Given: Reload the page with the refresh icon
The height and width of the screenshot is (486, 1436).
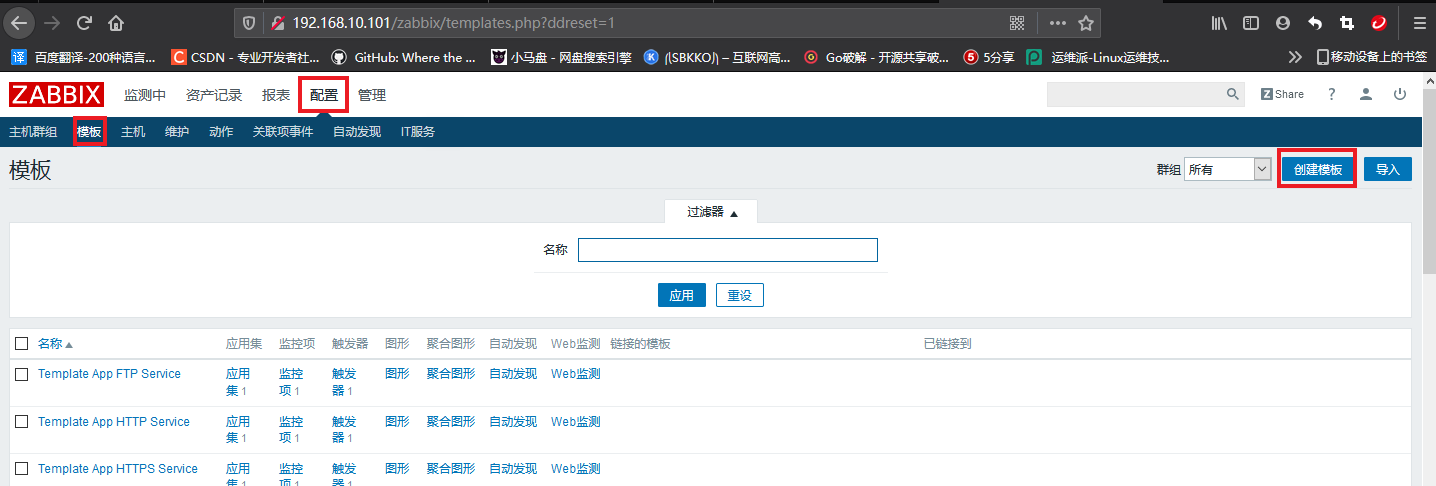Looking at the screenshot, I should click(84, 22).
